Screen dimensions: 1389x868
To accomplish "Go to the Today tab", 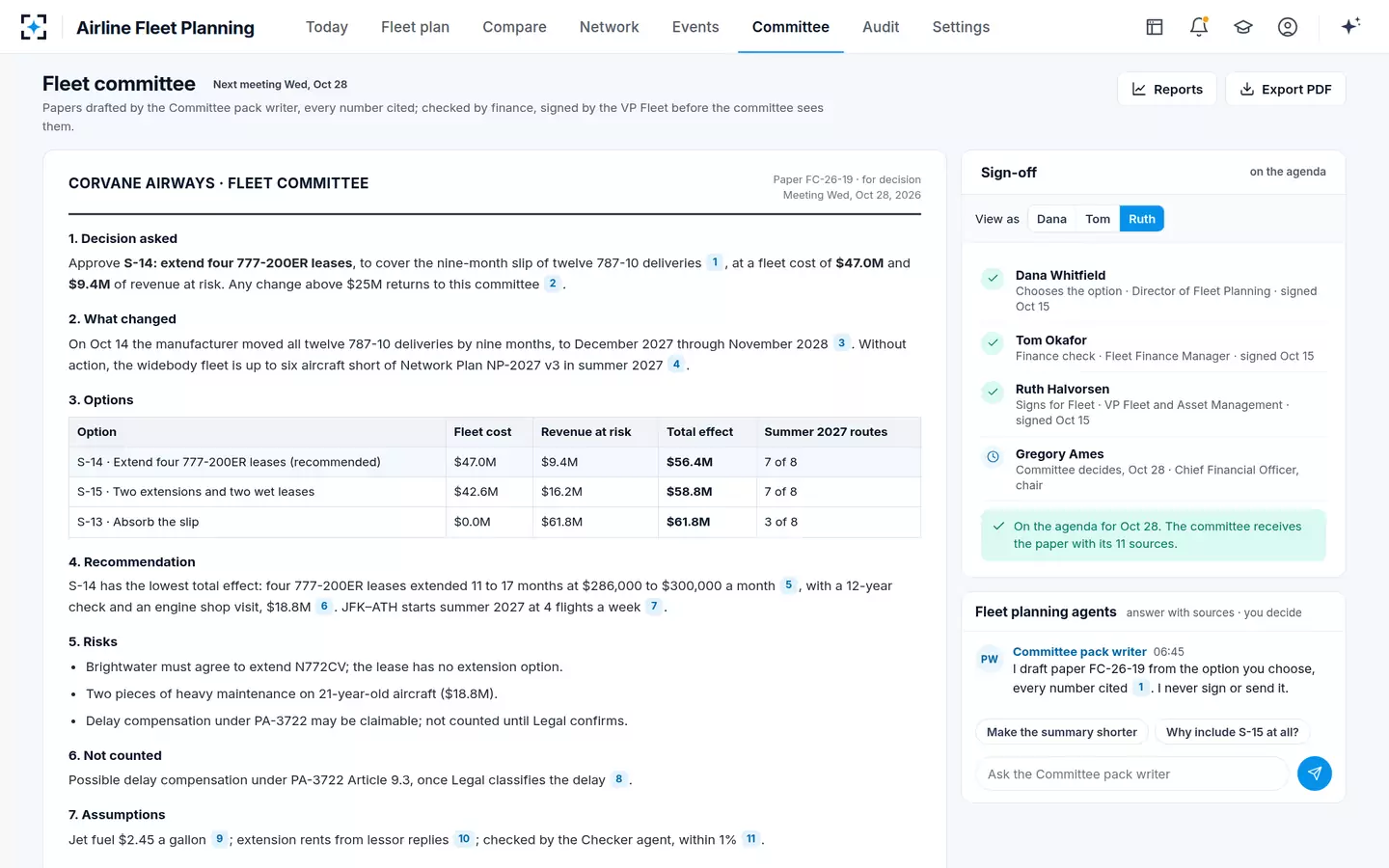I will [327, 27].
